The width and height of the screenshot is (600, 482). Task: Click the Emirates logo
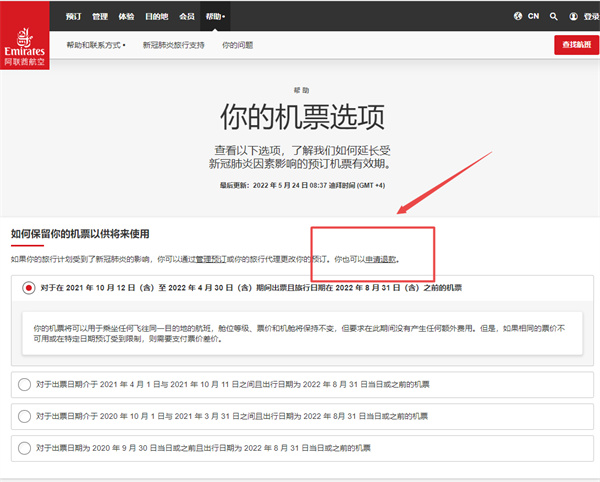(23, 34)
